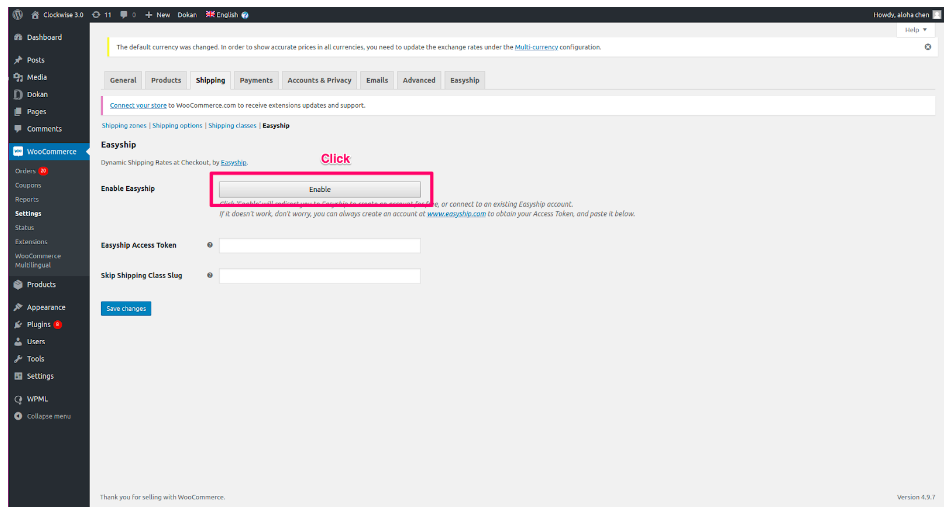The image size is (952, 516).
Task: Click the Comments icon in sidebar
Action: (x=18, y=129)
